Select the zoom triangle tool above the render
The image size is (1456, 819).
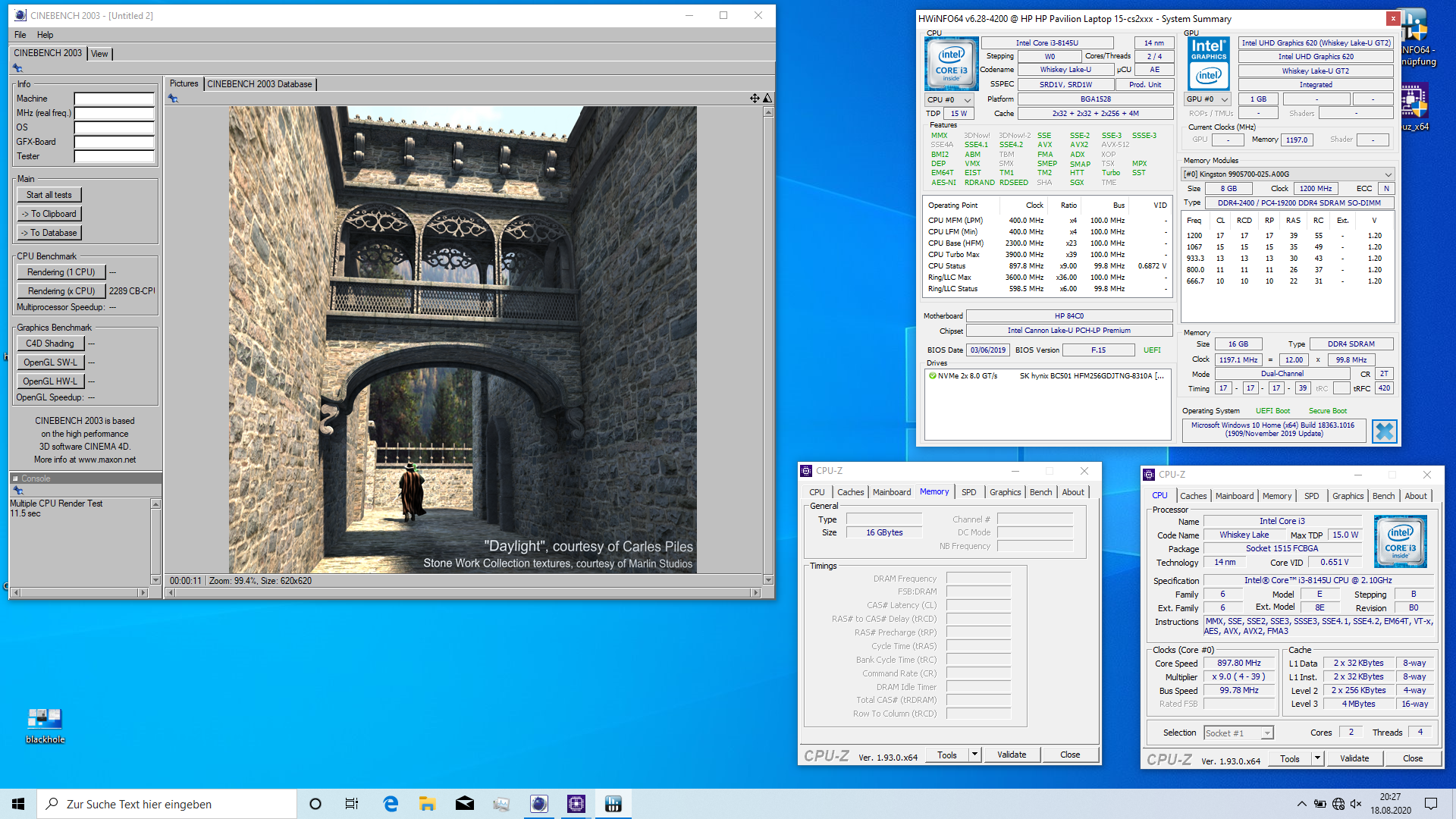click(767, 98)
